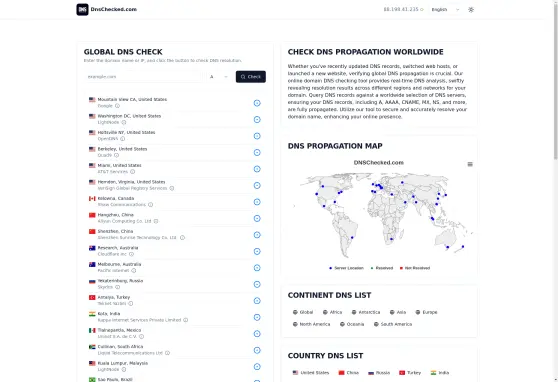Click the status circle for Antalya, Turkey
Viewport: 558px width, 382px height.
(257, 301)
